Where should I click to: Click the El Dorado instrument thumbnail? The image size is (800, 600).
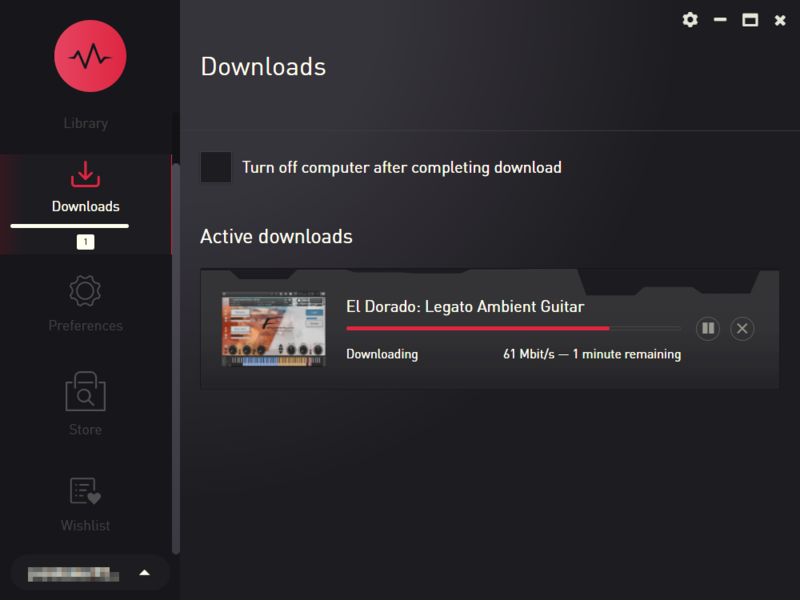273,329
